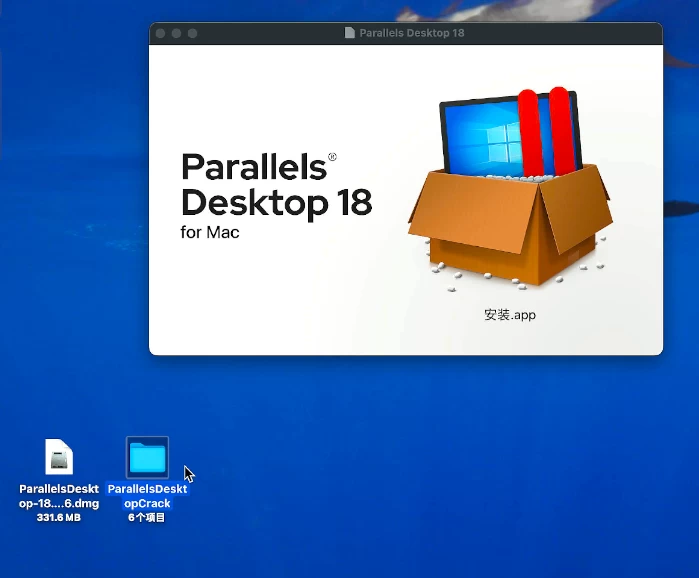Click the 6个项目 item count text
Viewport: 699px width, 578px height.
click(147, 517)
